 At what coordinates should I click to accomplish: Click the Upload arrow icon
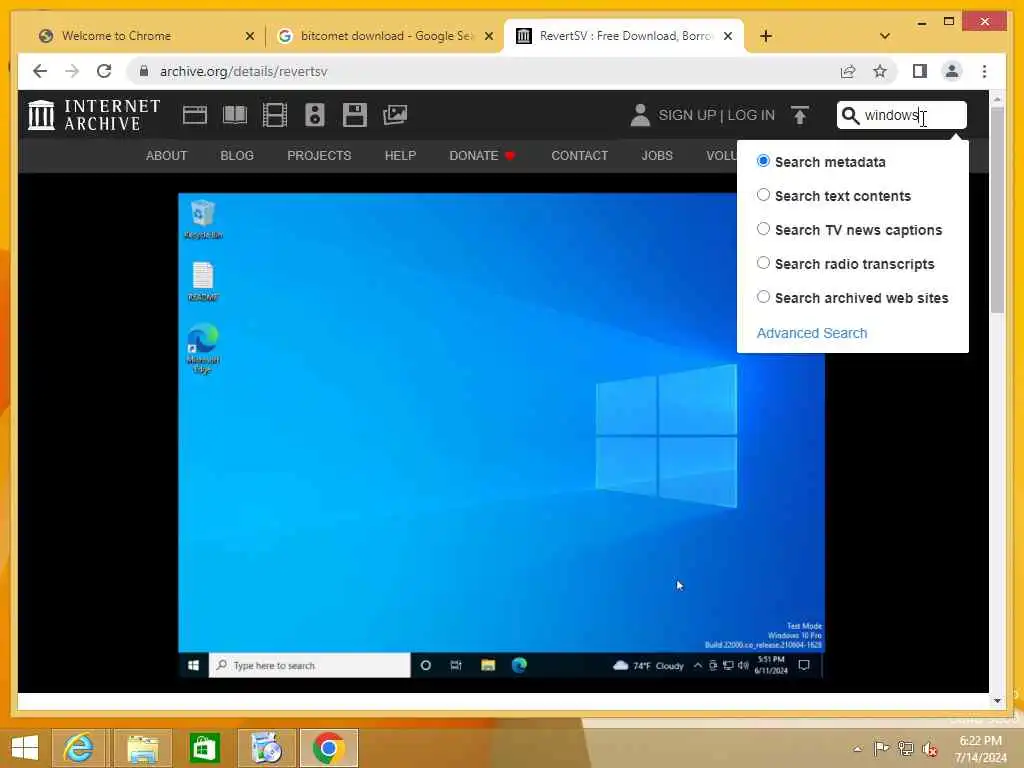pos(799,115)
